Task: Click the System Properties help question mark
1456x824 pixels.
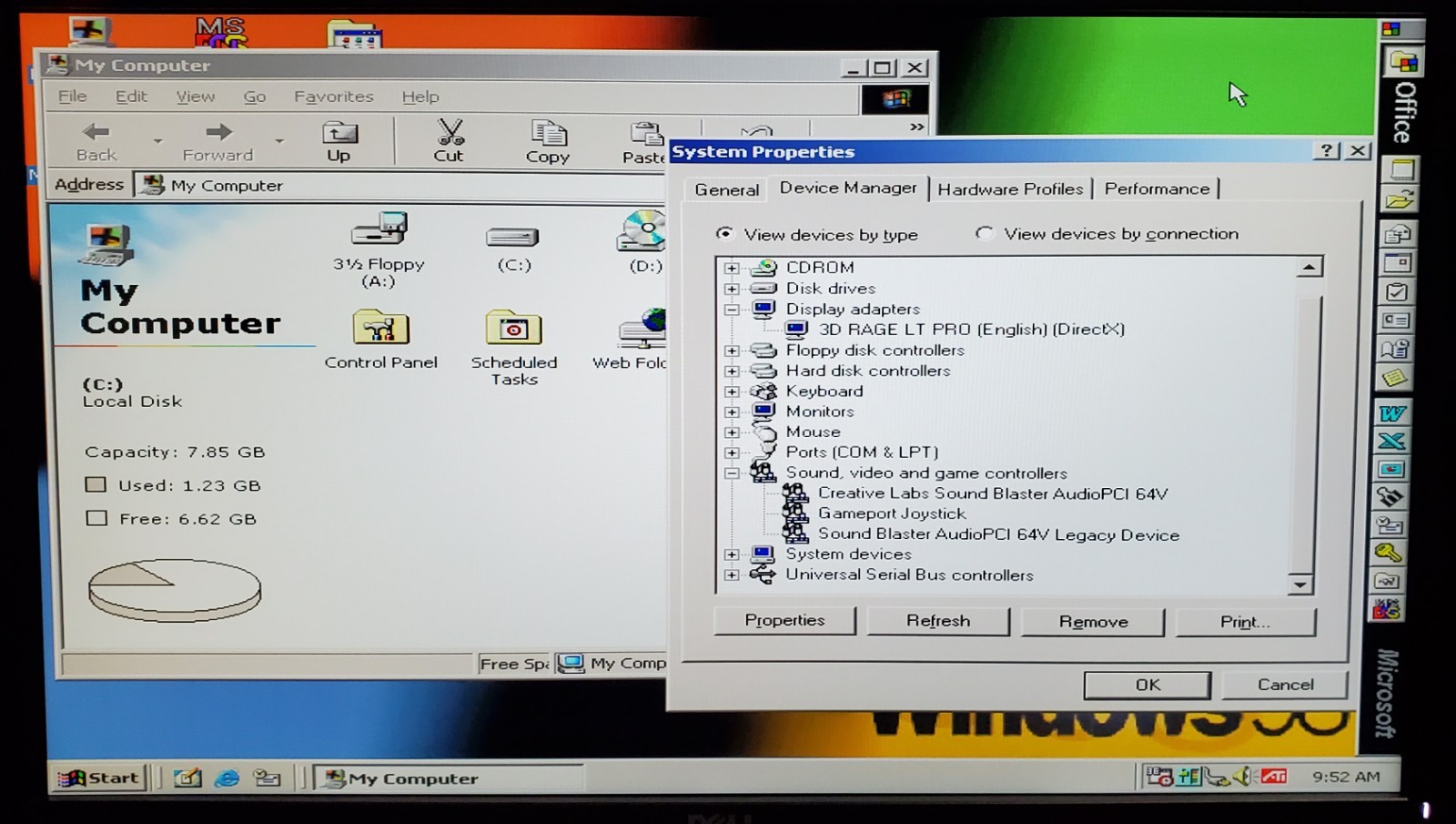Action: (1327, 151)
